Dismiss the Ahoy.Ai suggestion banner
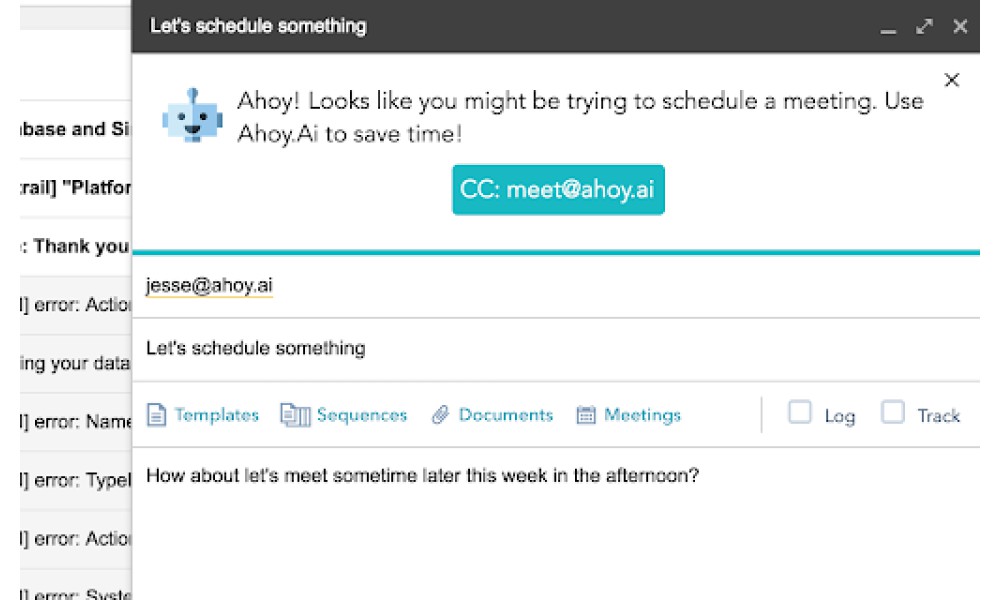This screenshot has width=1000, height=600. click(x=952, y=80)
